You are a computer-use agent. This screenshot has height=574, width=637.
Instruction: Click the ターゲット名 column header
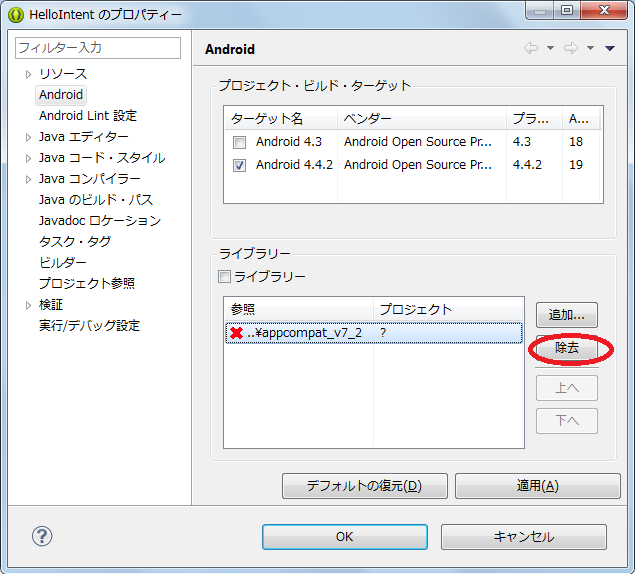[x=281, y=119]
